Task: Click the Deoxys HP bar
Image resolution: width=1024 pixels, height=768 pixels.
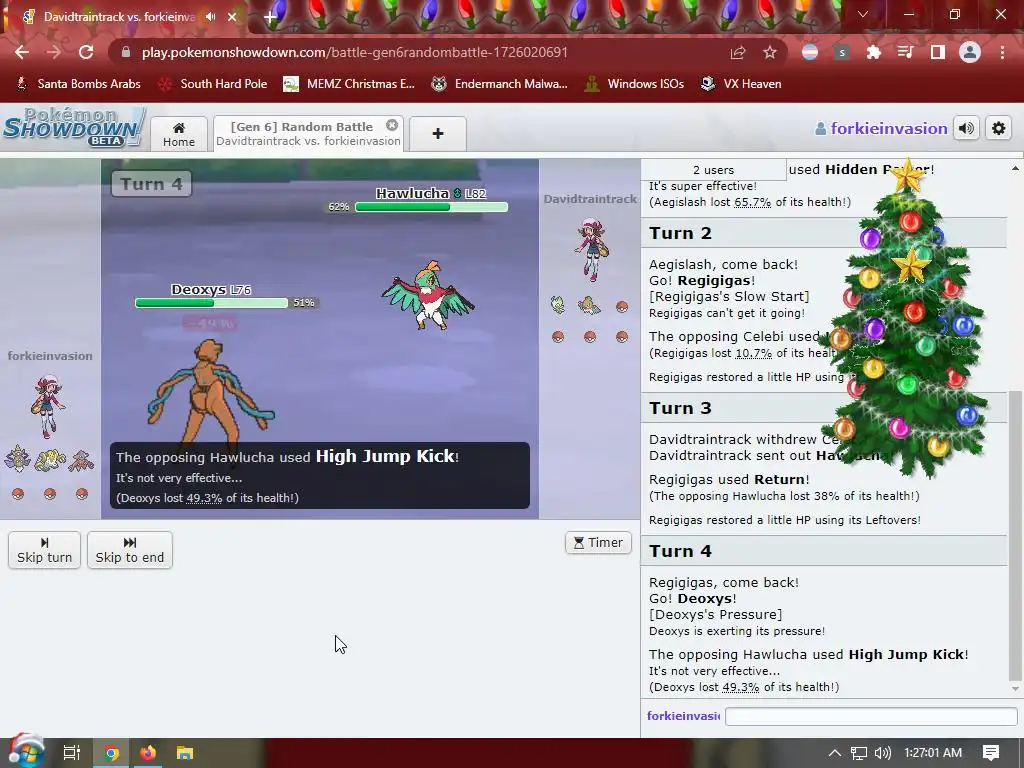Action: [211, 303]
